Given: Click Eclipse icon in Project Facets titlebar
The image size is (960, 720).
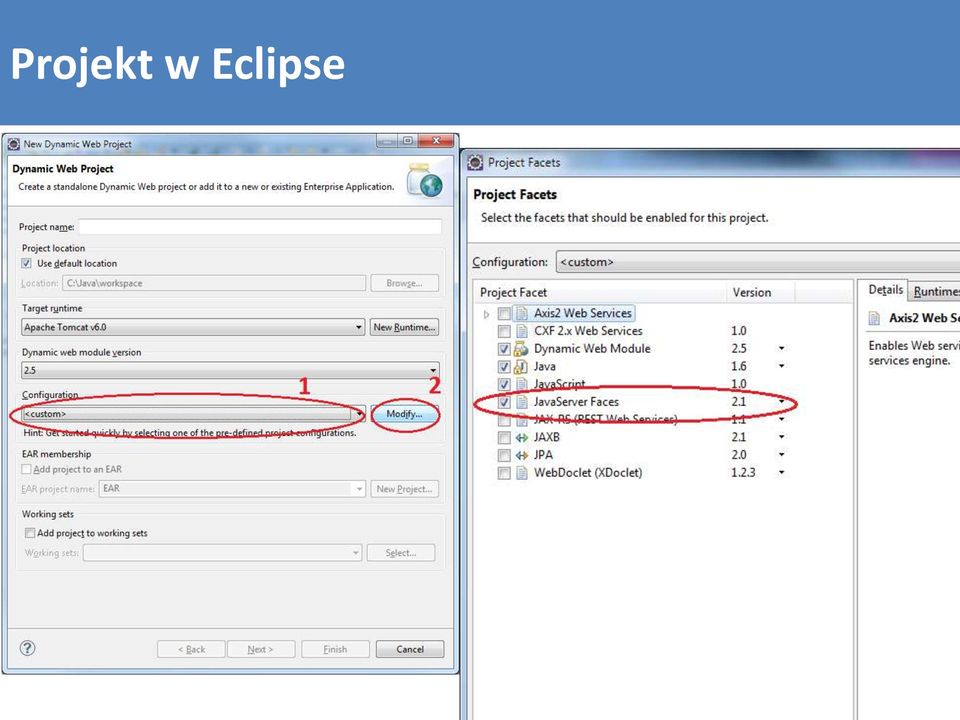Looking at the screenshot, I should 475,163.
